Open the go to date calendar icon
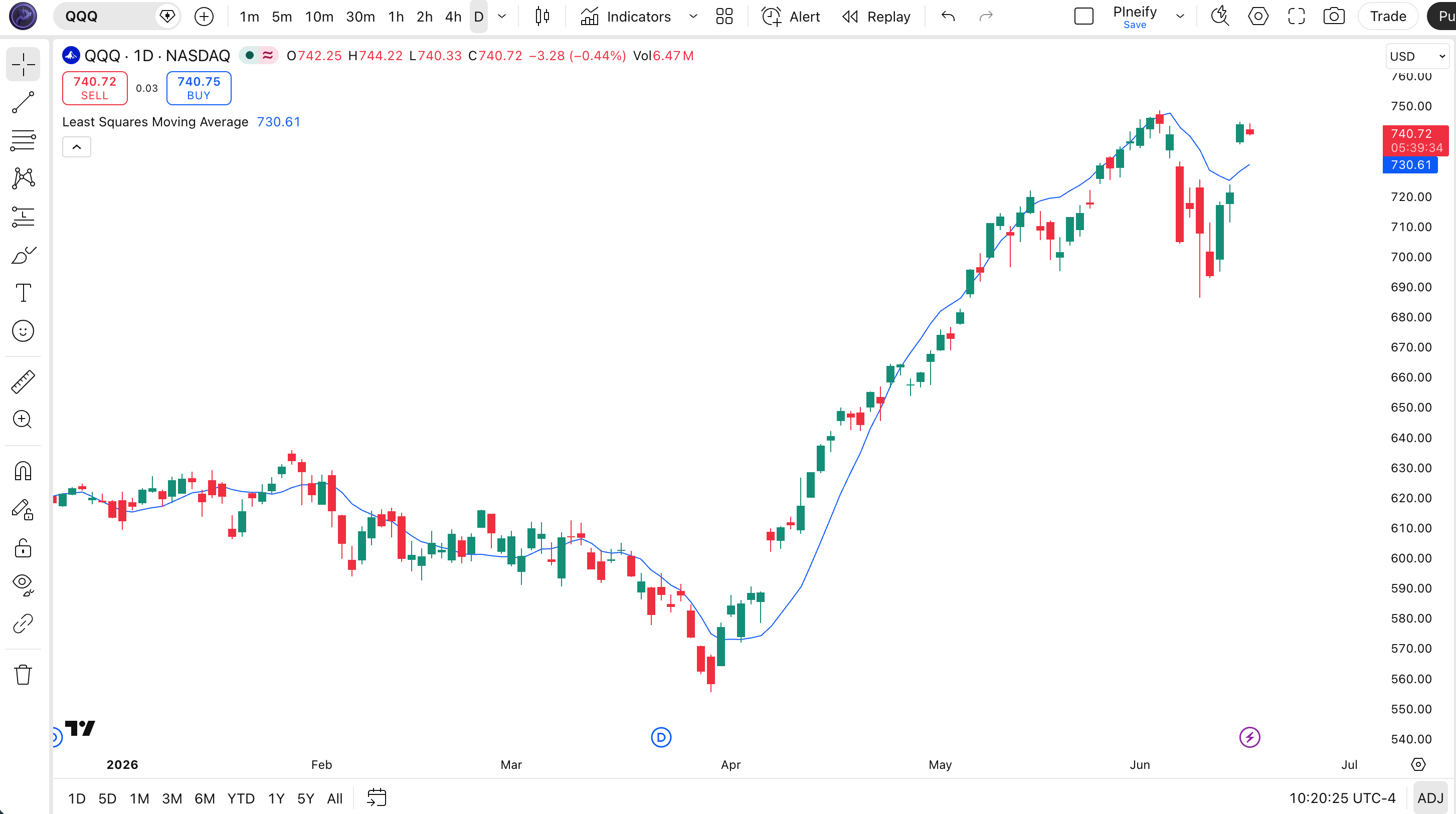The image size is (1456, 814). click(377, 797)
